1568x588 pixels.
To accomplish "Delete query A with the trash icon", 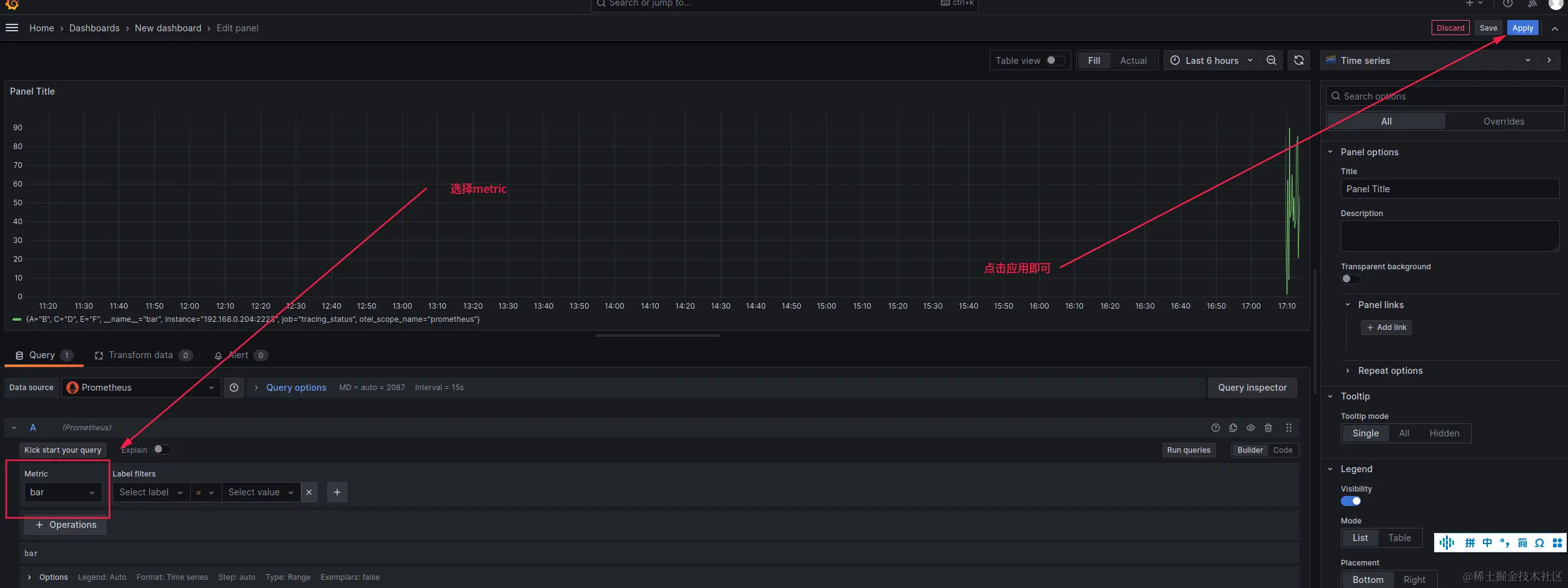I will coord(1268,428).
